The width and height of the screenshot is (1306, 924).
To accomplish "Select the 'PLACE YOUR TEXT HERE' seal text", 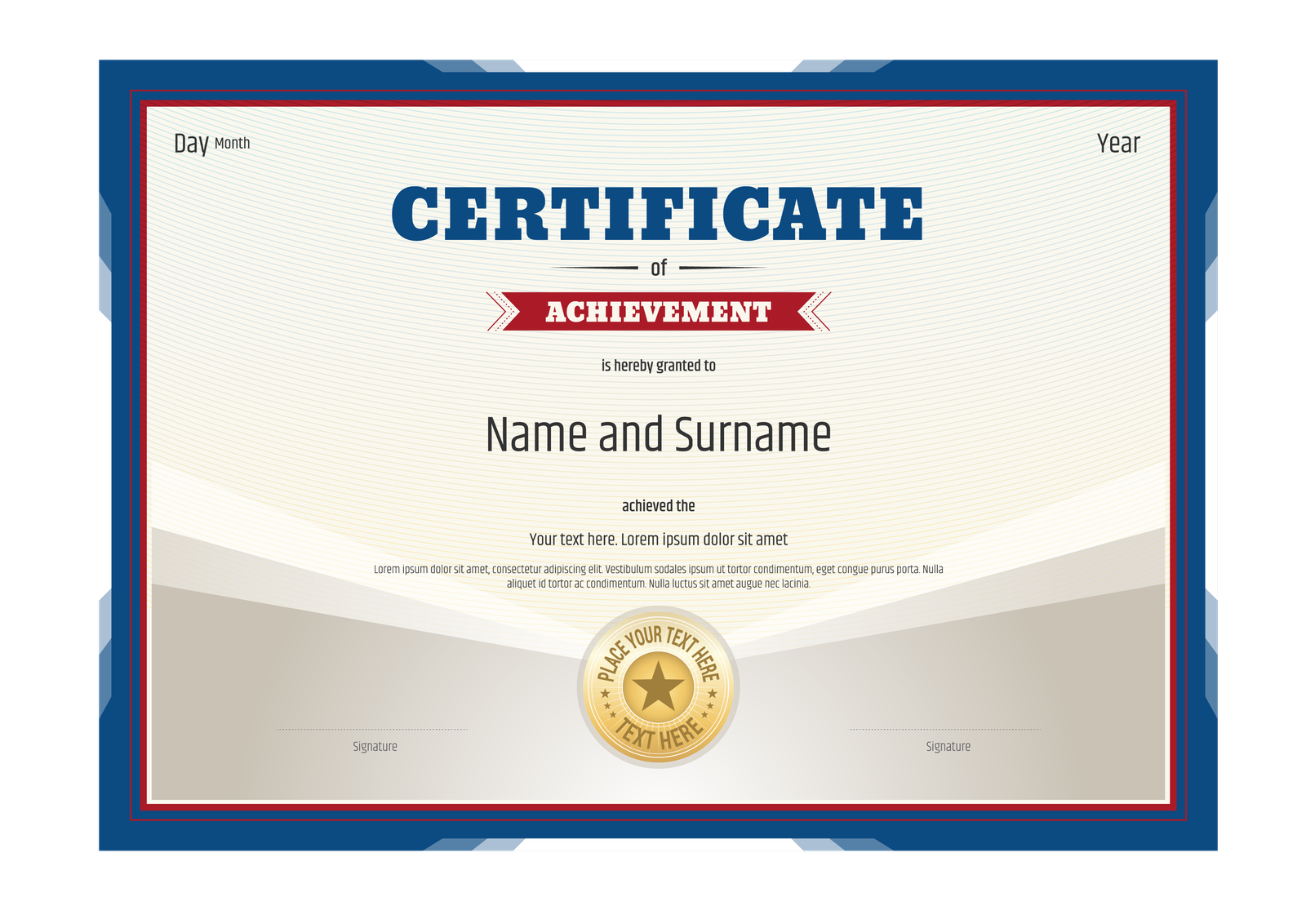I will 658,643.
